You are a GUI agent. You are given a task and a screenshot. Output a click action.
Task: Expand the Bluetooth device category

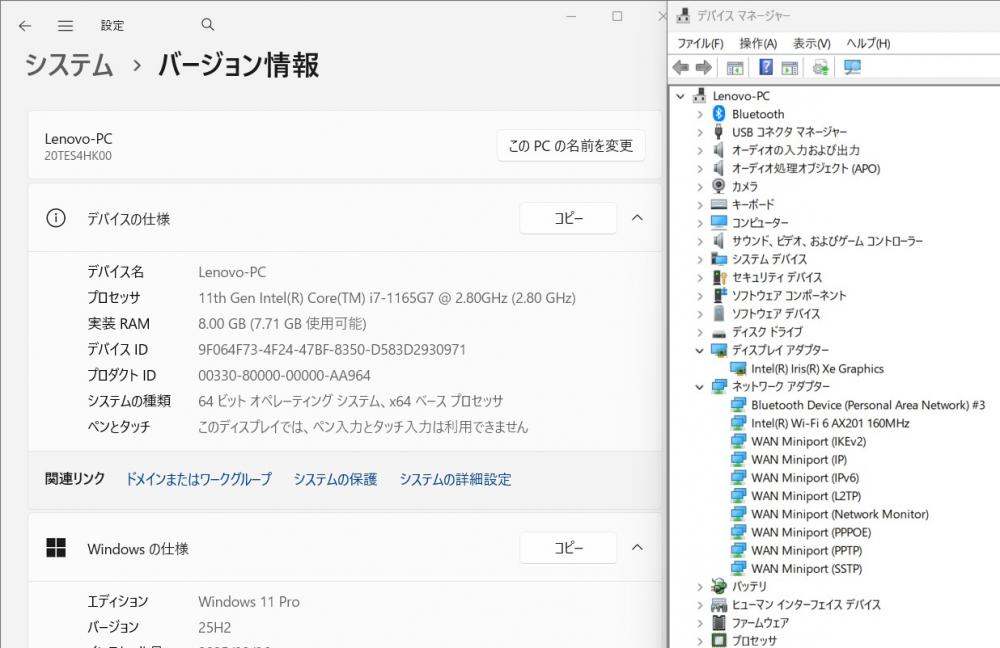point(700,114)
